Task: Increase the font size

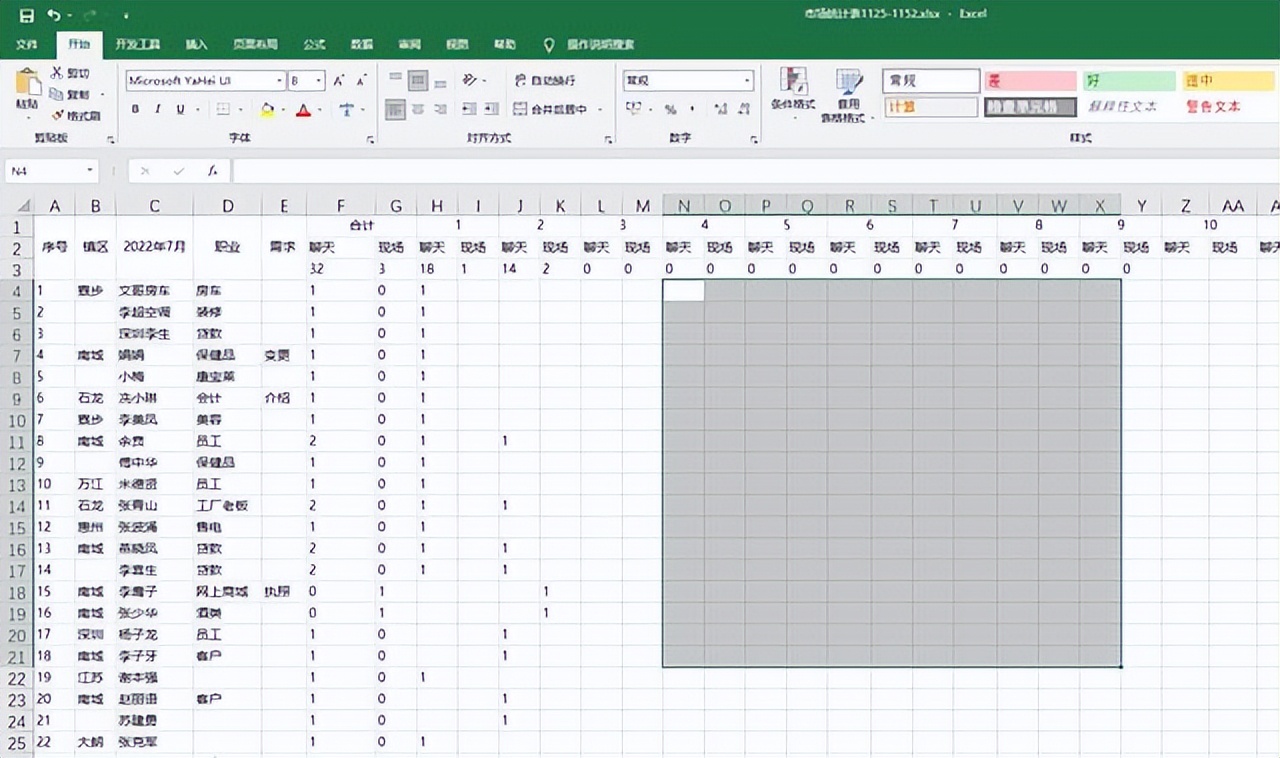Action: [339, 81]
